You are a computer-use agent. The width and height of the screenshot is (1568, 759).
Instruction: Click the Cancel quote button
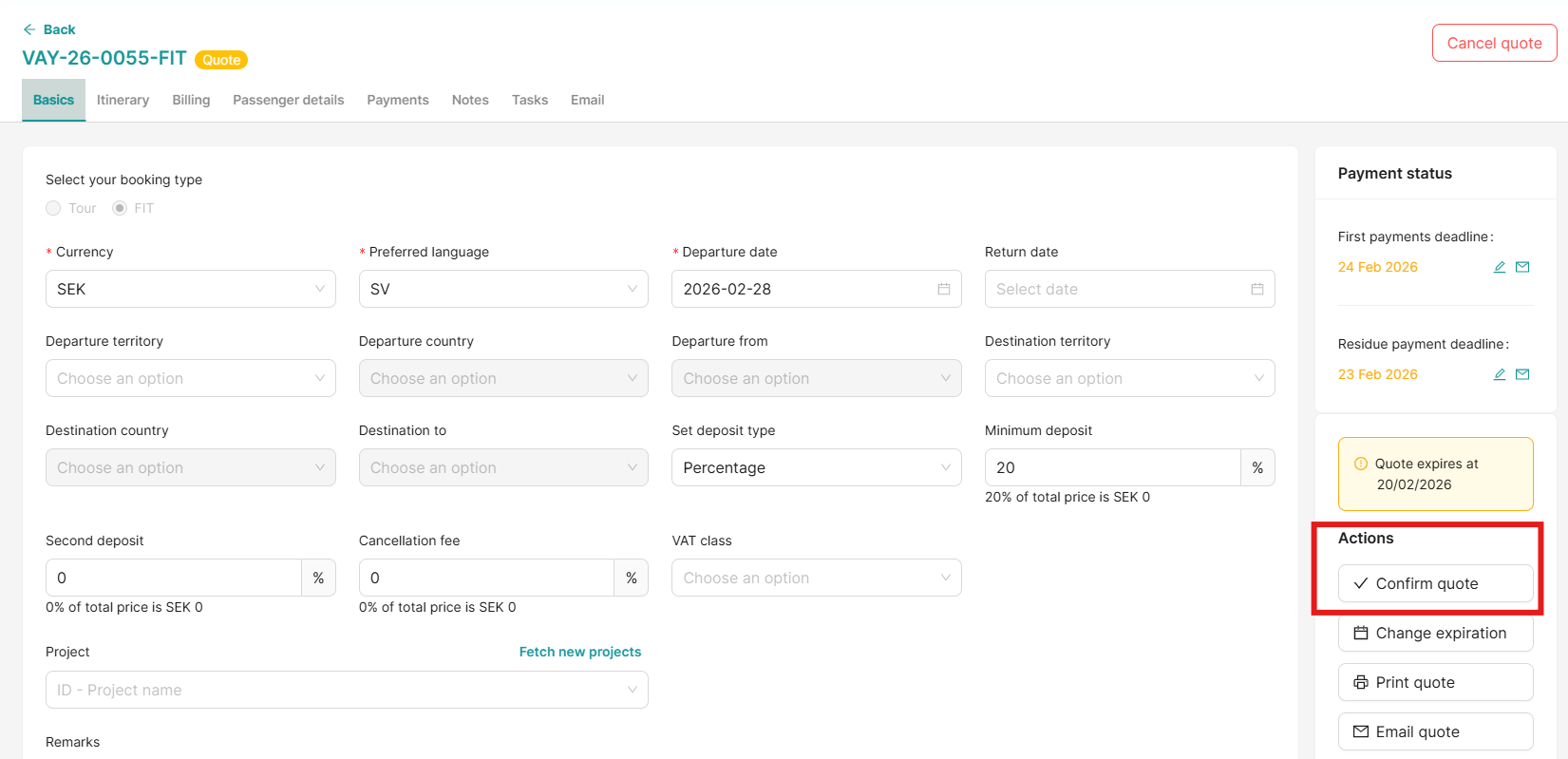pos(1493,43)
